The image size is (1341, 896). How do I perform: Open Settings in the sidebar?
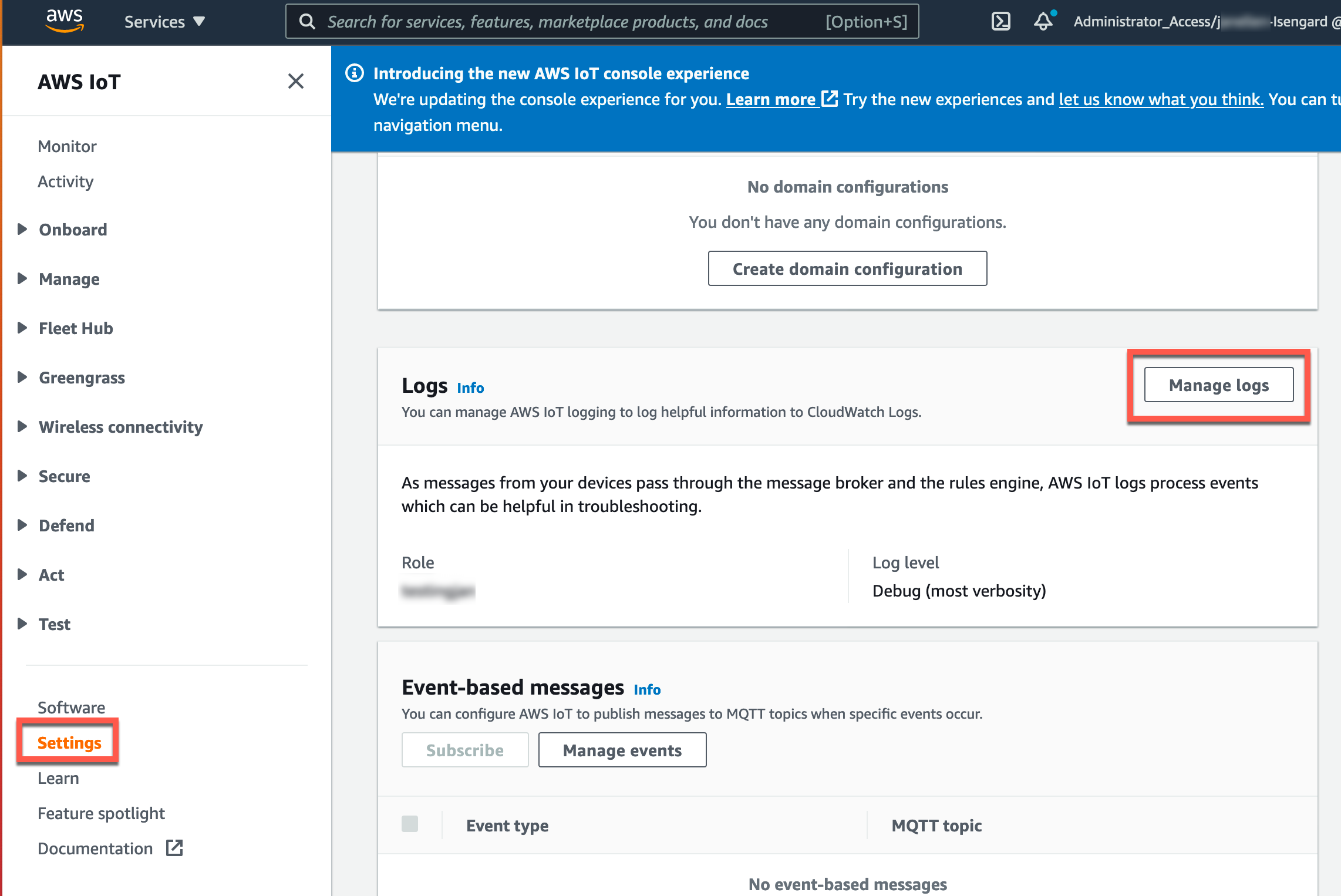click(x=69, y=743)
